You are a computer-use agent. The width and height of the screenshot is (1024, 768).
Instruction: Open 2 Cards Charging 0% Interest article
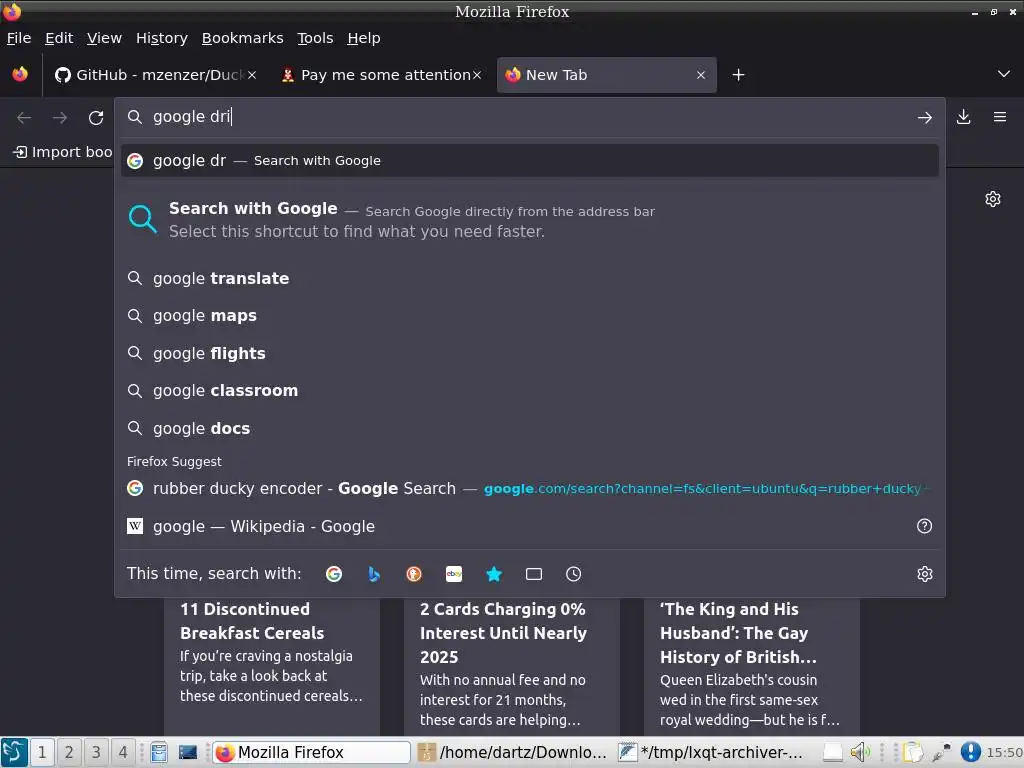[x=511, y=666]
